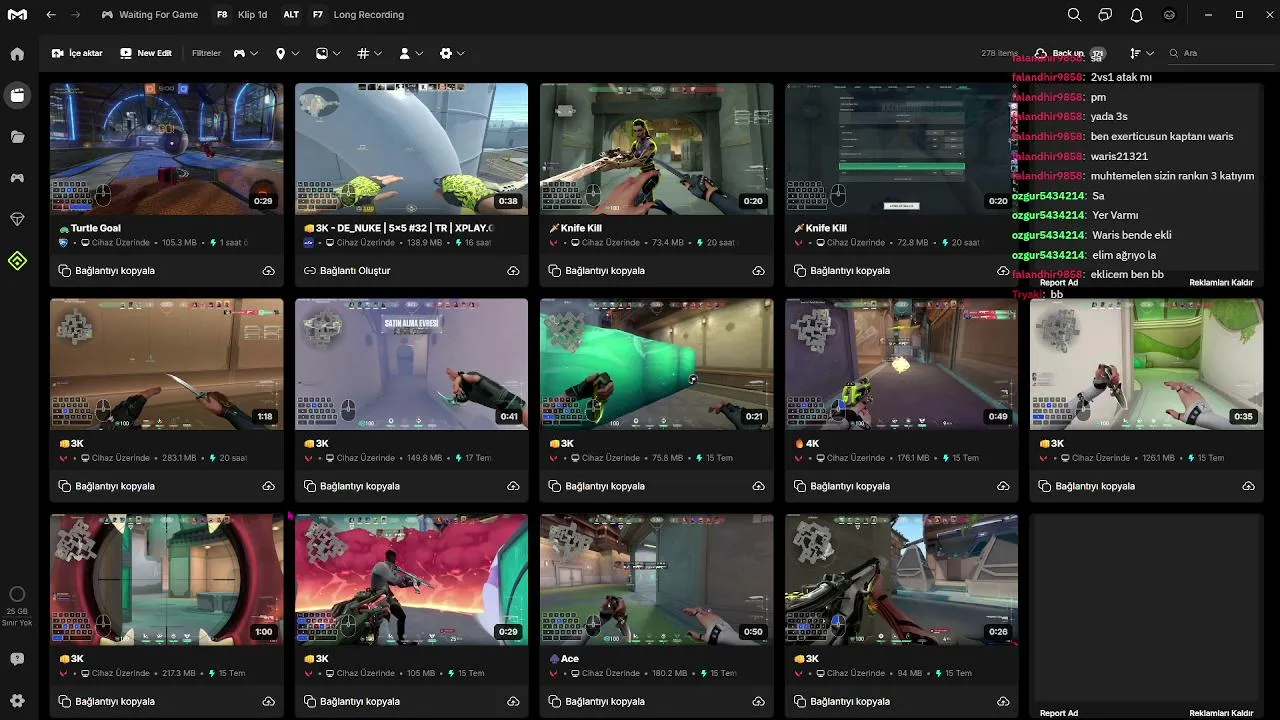Open the Home page in the sidebar
This screenshot has width=1280, height=720.
click(x=17, y=54)
